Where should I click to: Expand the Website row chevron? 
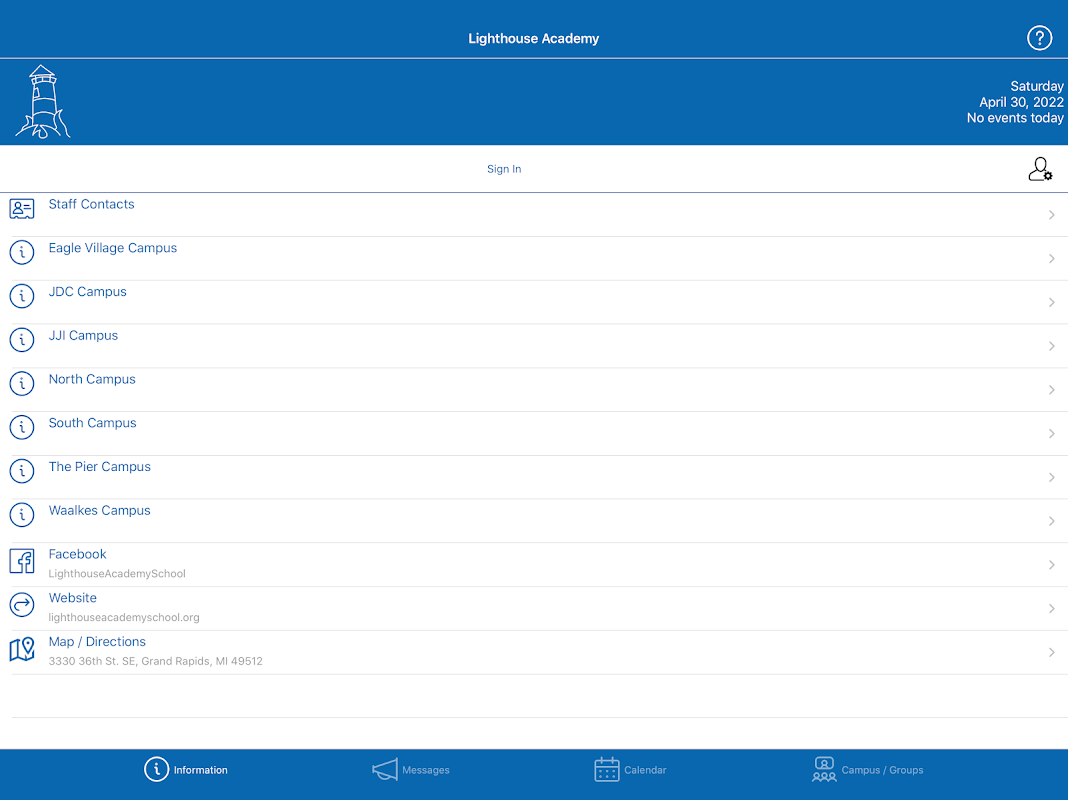point(1052,609)
